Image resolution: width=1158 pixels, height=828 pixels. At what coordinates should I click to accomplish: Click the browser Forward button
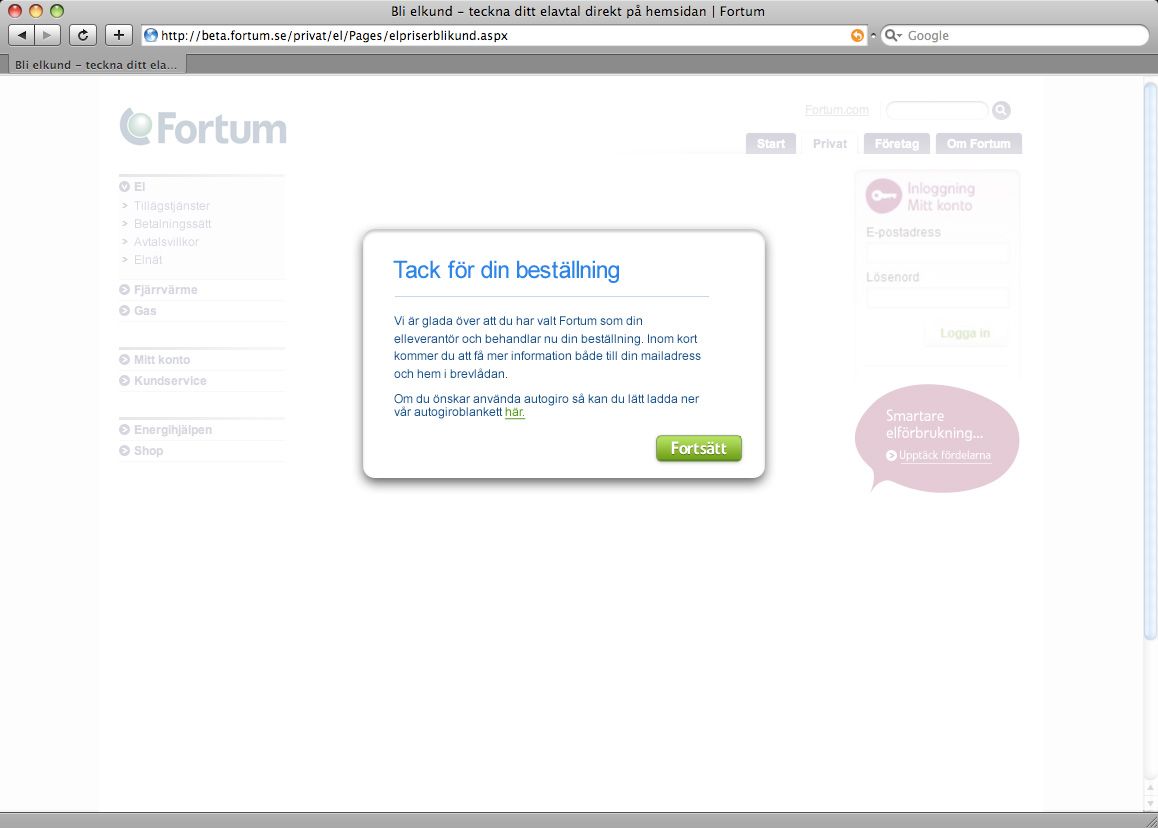(47, 35)
